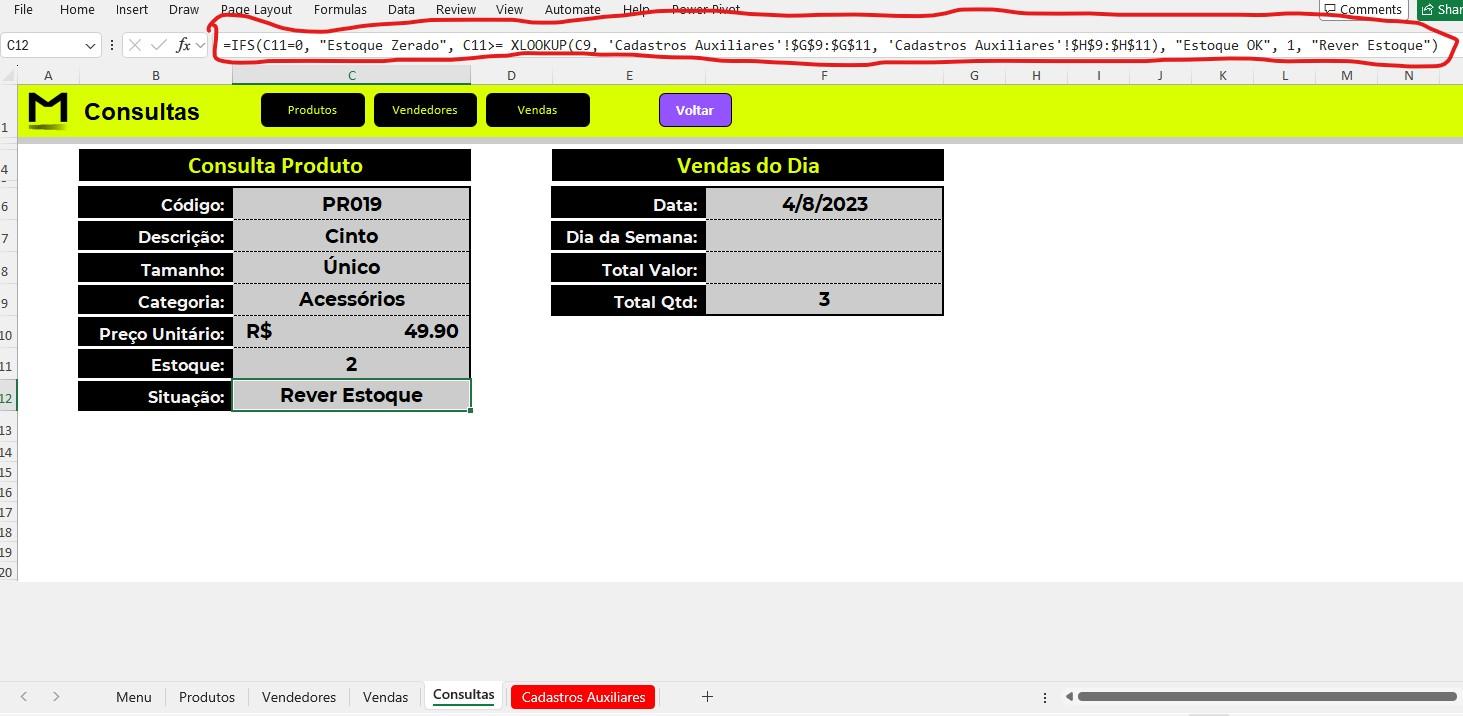Click the Vendas navigation button

pyautogui.click(x=537, y=110)
